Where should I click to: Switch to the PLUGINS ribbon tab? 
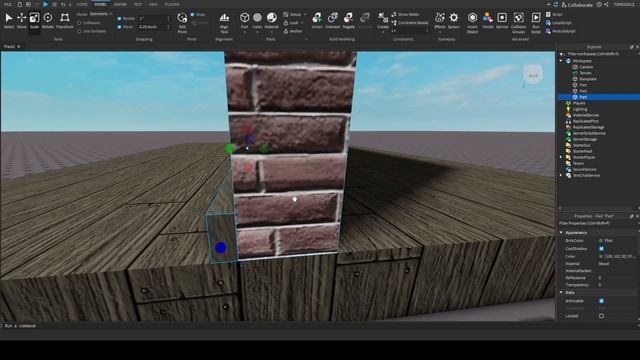tap(172, 4)
